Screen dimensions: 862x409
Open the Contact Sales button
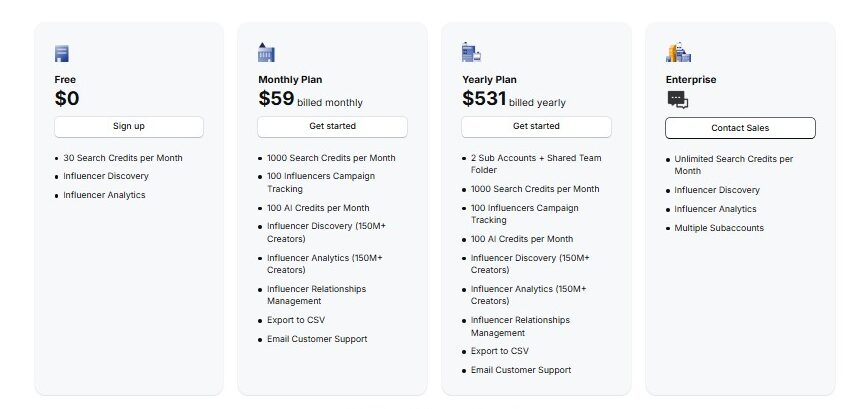click(740, 128)
